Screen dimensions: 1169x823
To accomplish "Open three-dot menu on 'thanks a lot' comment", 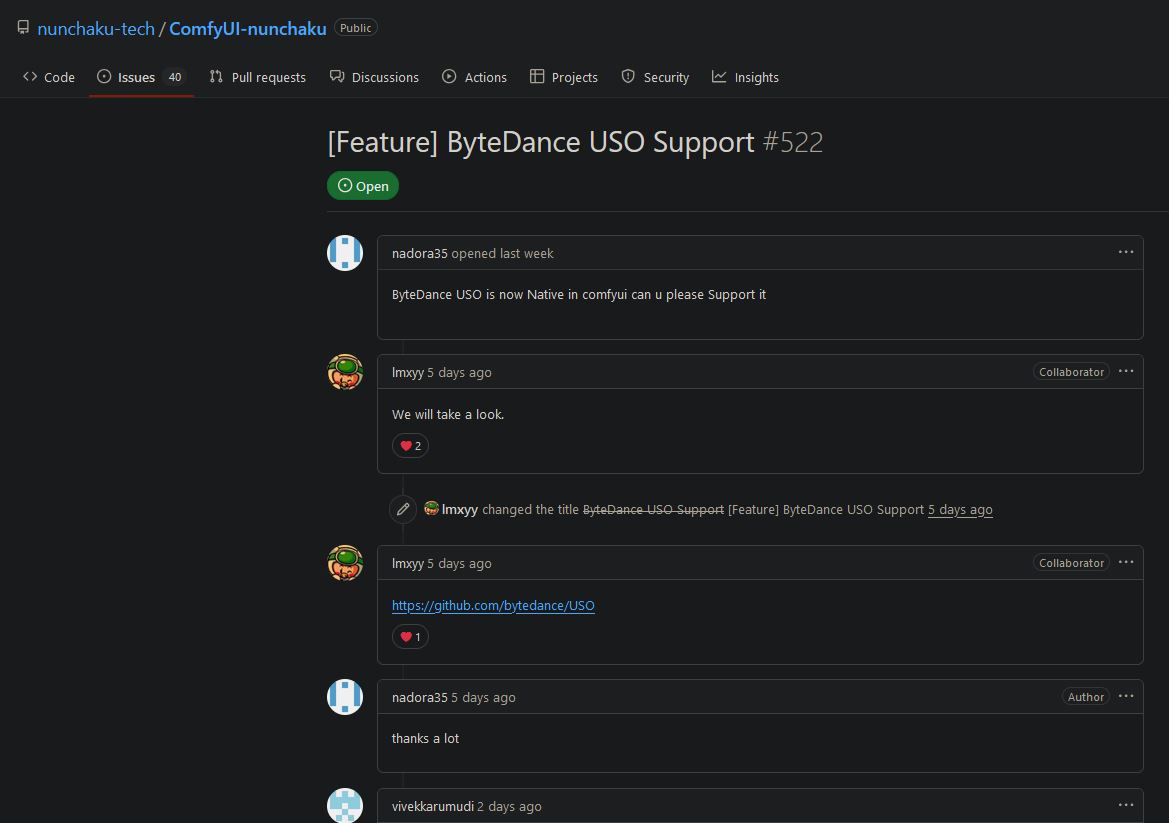I will point(1126,696).
